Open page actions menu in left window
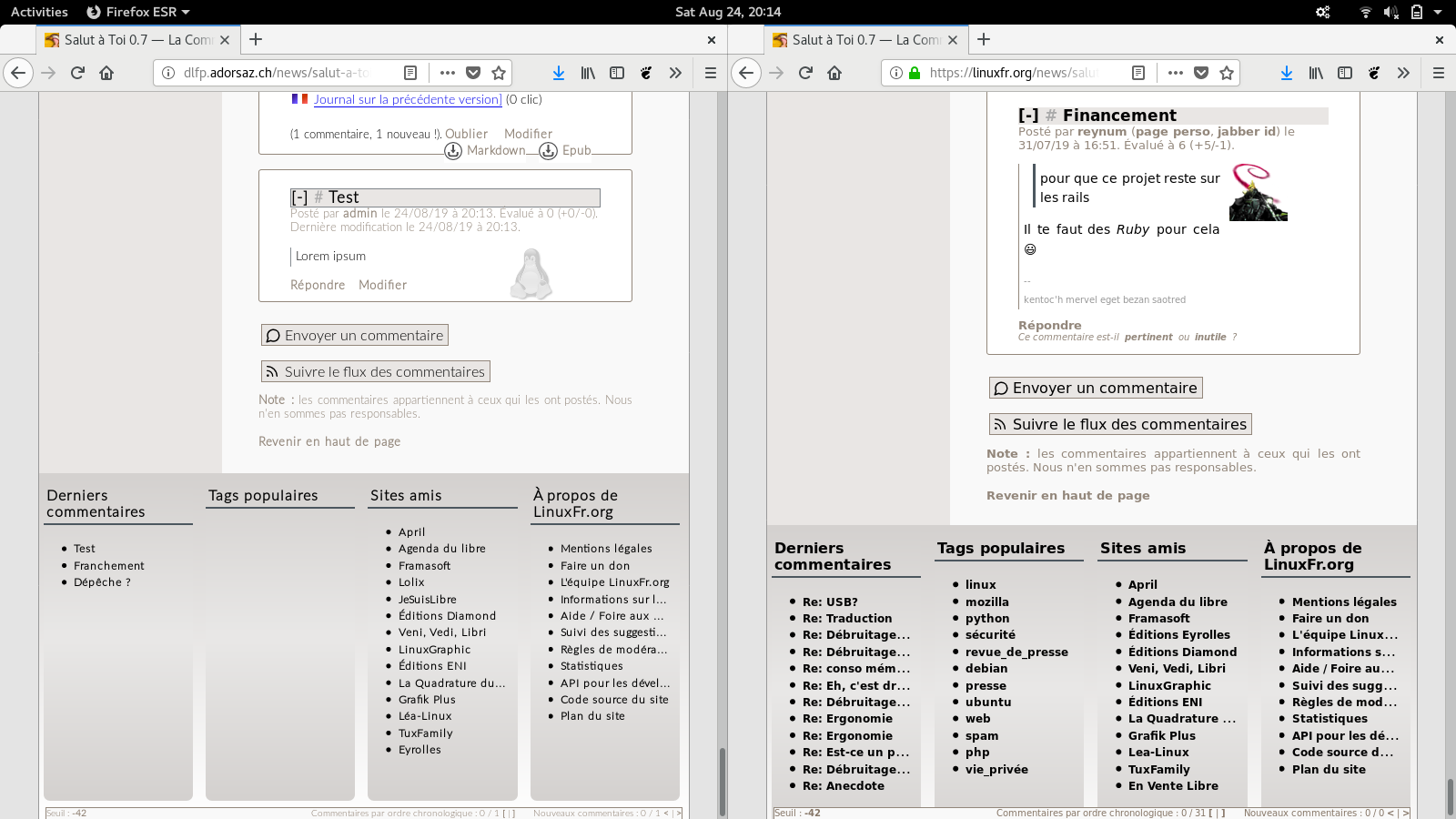The height and width of the screenshot is (819, 1456). coord(447,73)
